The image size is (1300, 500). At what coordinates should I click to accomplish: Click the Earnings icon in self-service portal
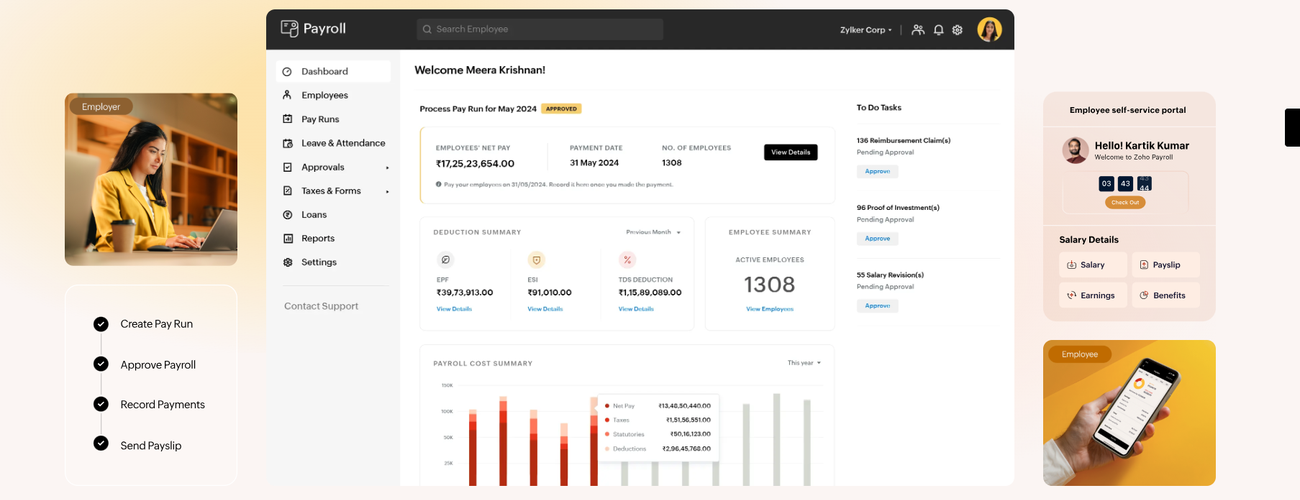click(x=1071, y=295)
